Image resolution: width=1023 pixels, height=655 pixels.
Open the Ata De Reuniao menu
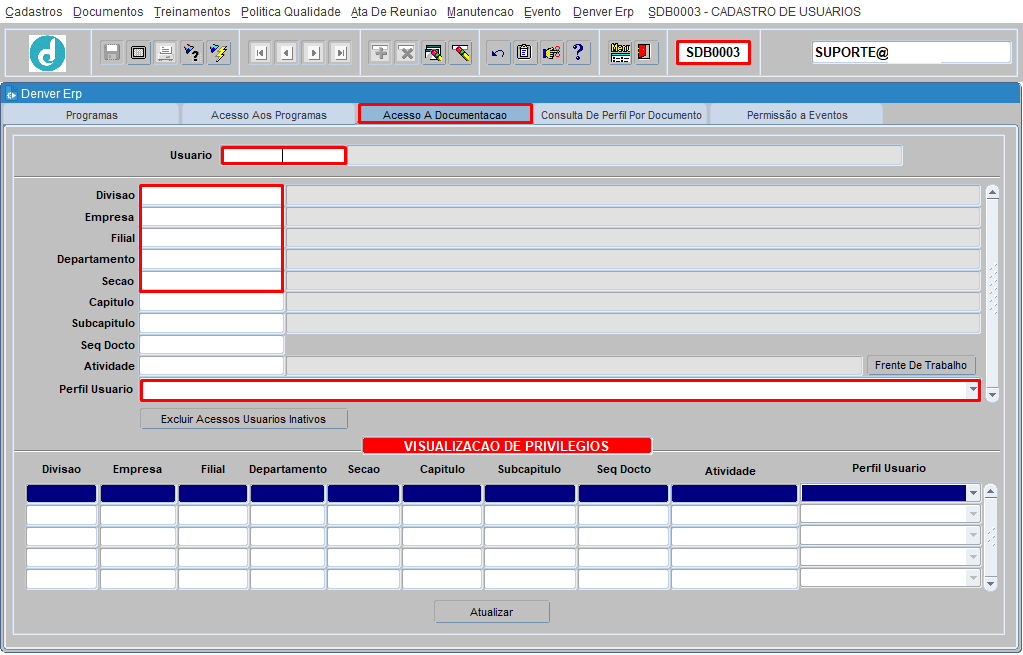pyautogui.click(x=393, y=12)
